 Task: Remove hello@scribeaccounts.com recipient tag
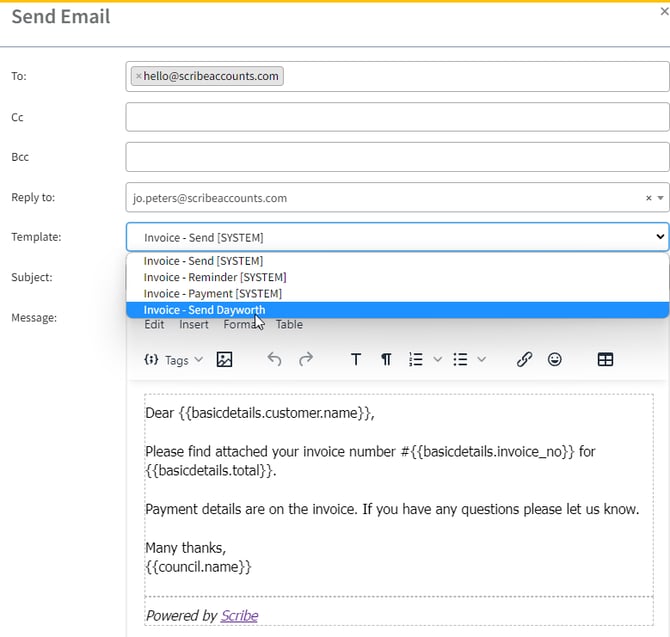(x=139, y=76)
